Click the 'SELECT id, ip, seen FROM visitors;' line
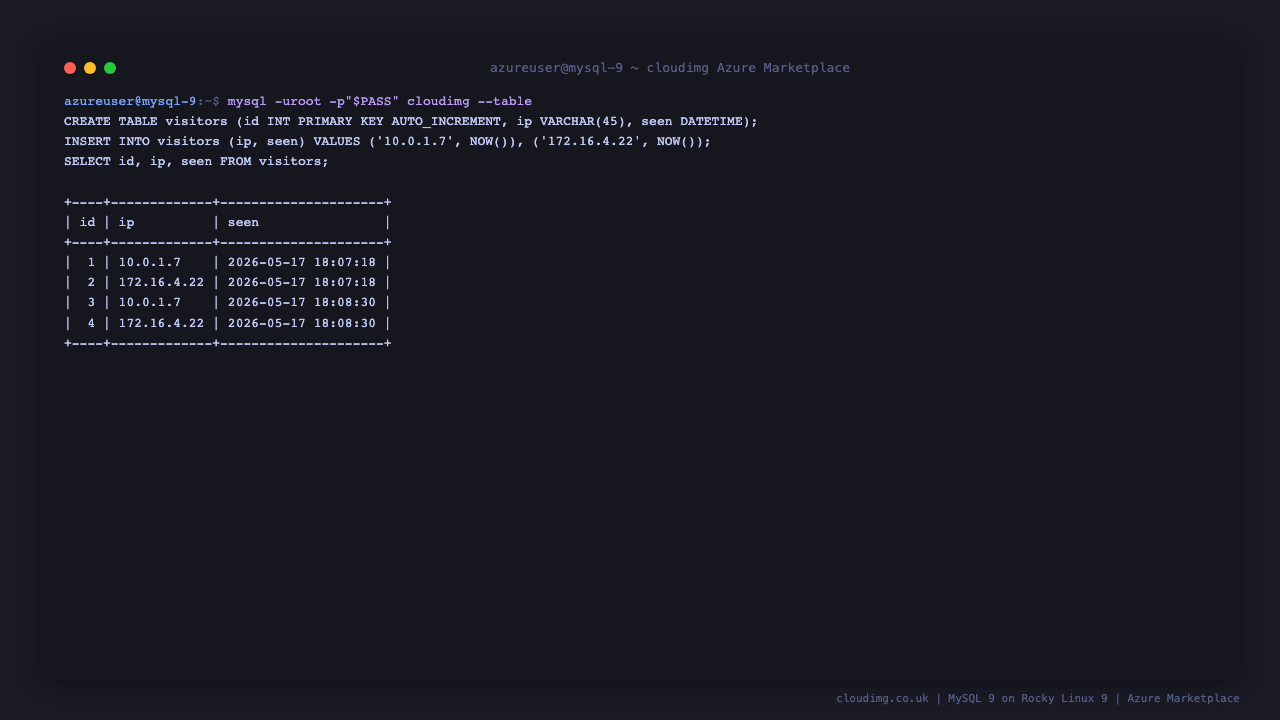 point(197,162)
